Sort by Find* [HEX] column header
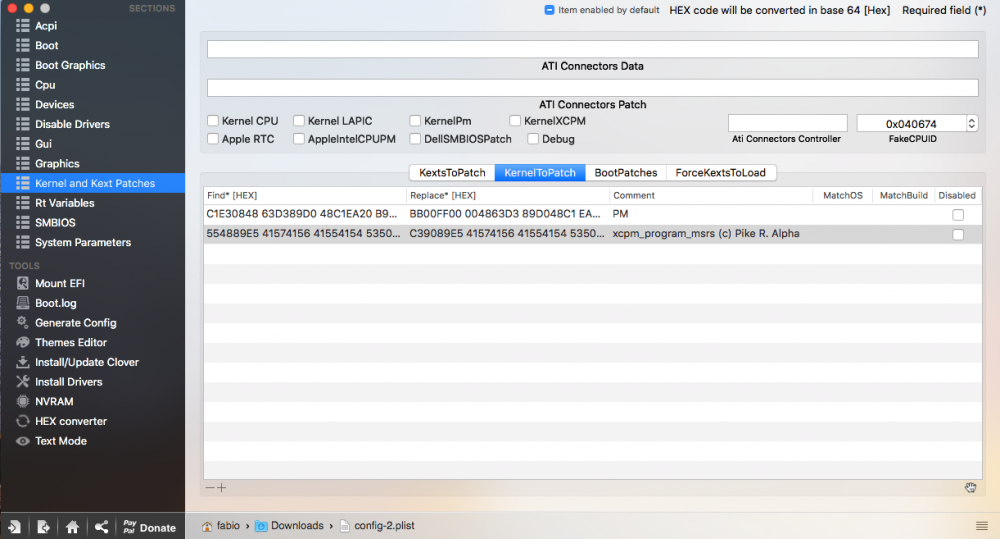1000x539 pixels. coord(305,195)
